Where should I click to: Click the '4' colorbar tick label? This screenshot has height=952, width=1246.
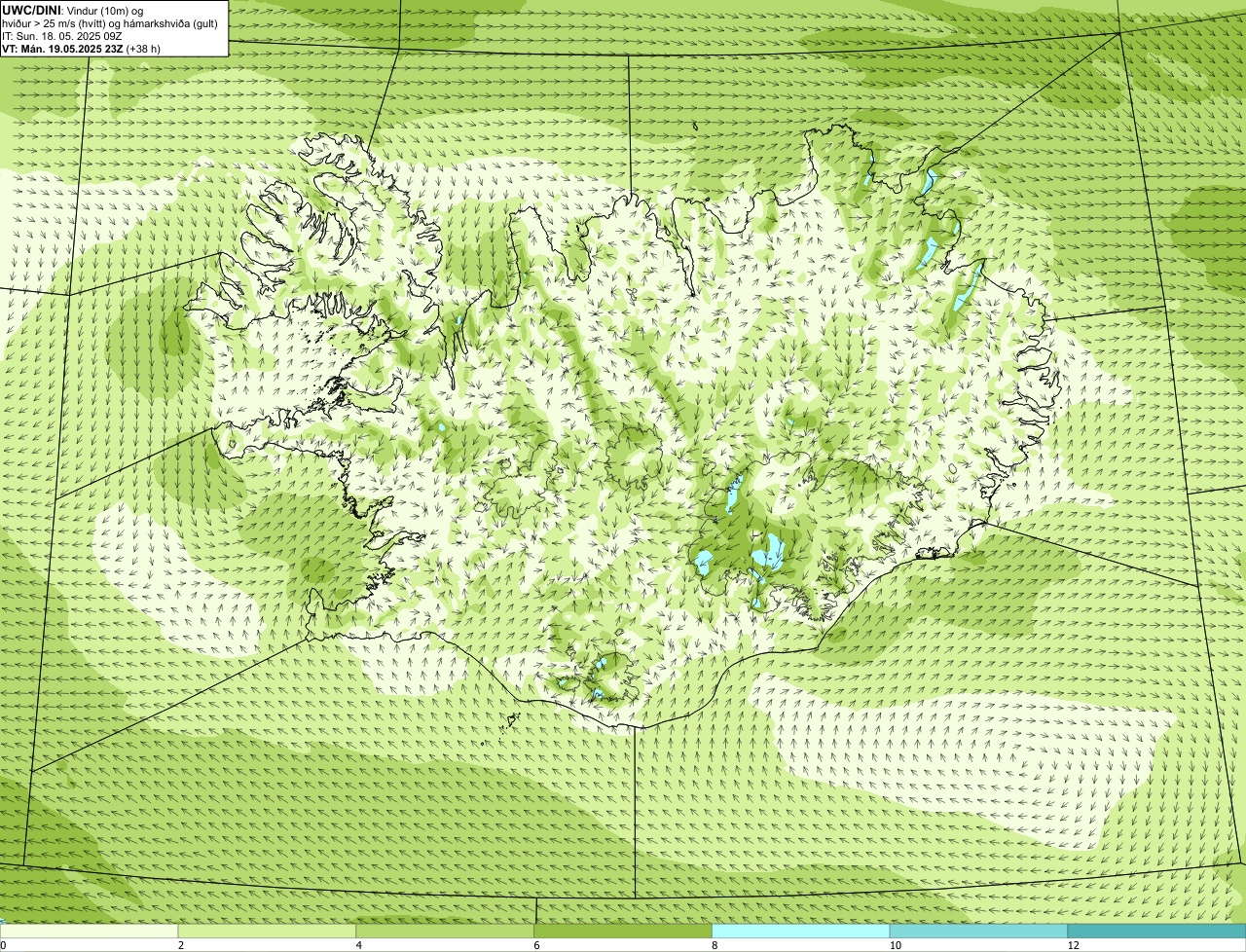coord(358,945)
